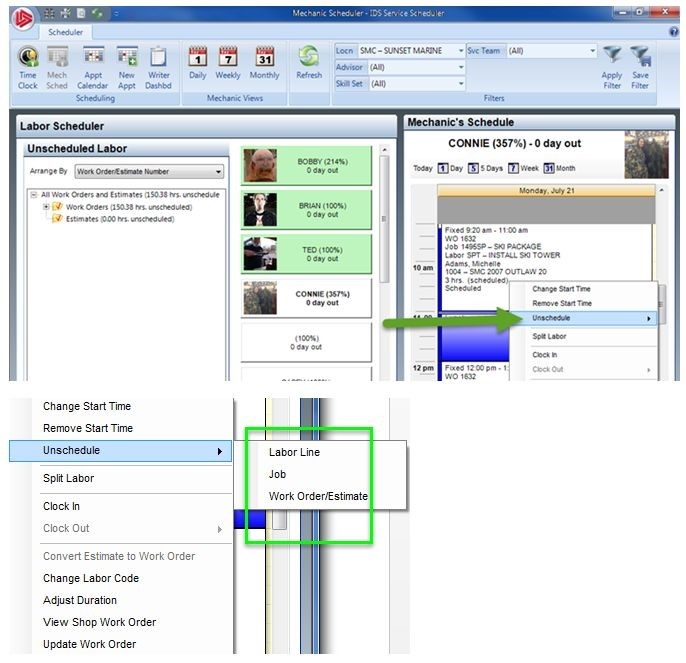Image resolution: width=686 pixels, height=663 pixels.
Task: Click CONNIE's large photo in Mechanic's Schedule
Action: click(x=646, y=154)
